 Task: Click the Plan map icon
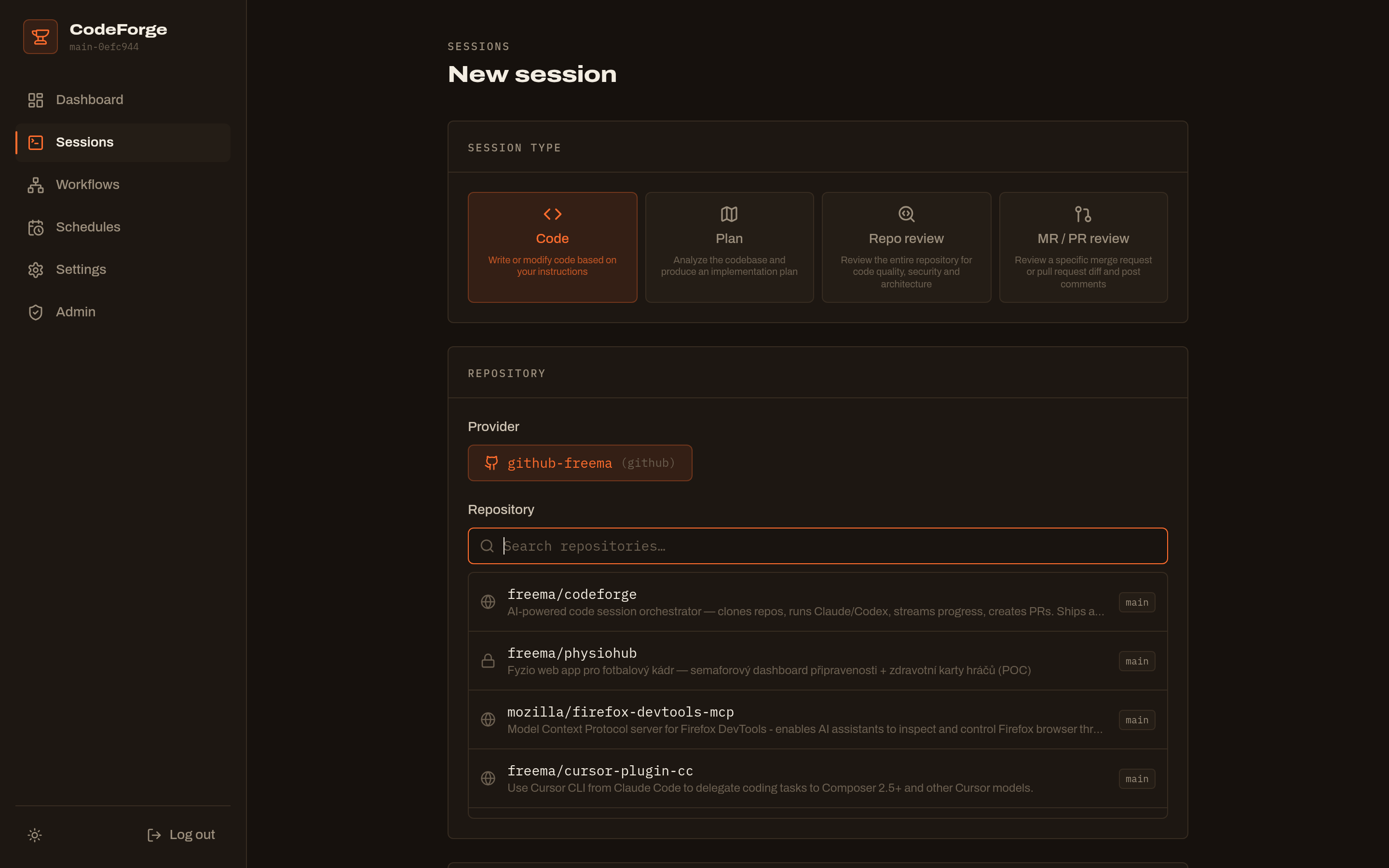click(x=729, y=214)
